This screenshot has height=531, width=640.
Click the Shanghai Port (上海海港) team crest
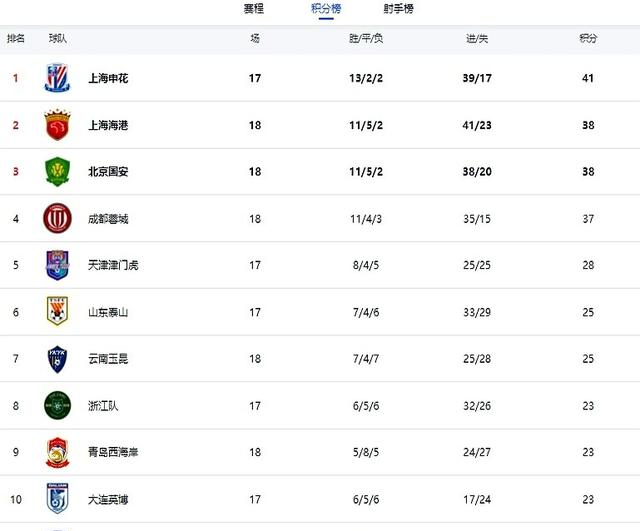coord(57,125)
